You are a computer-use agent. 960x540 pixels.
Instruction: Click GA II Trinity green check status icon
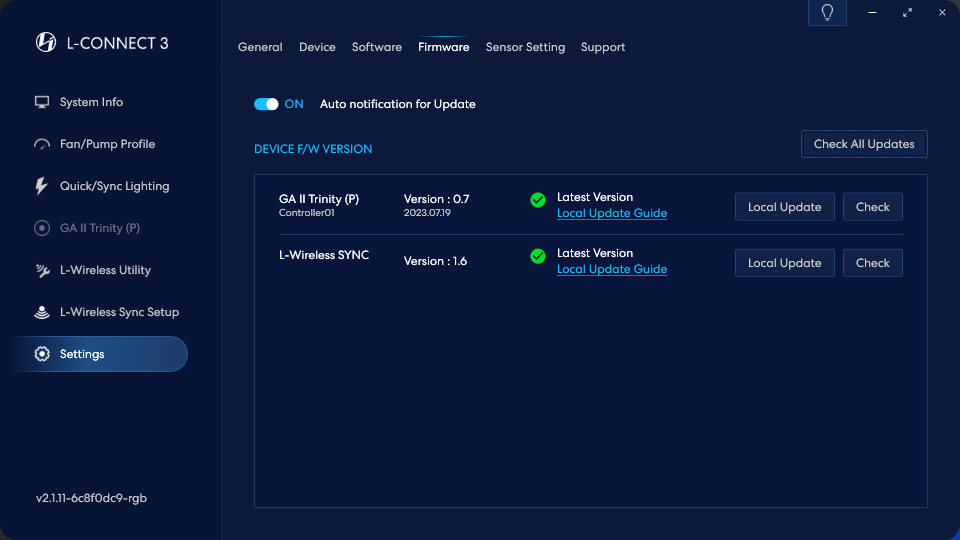pyautogui.click(x=538, y=200)
